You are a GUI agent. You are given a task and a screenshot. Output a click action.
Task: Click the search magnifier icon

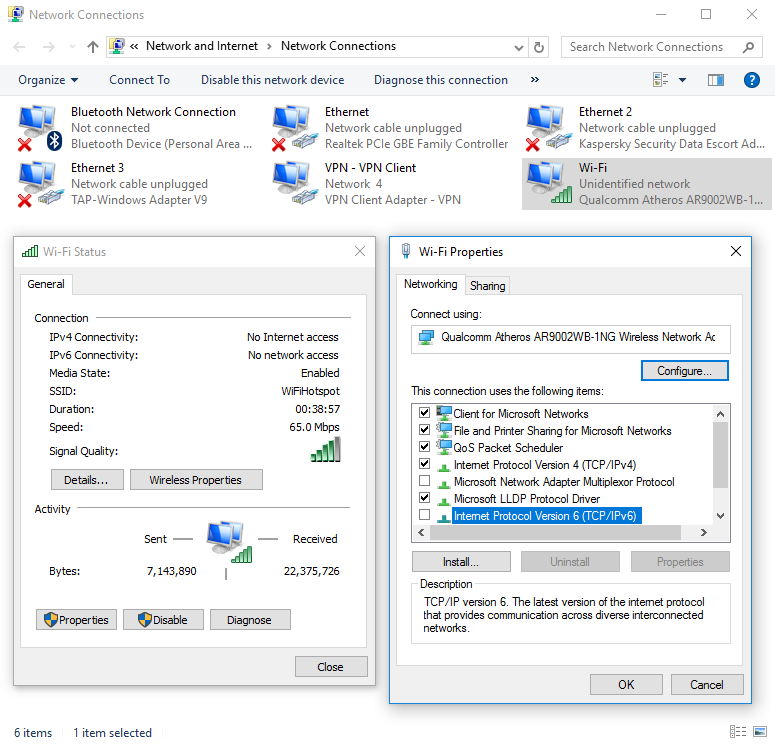click(748, 47)
